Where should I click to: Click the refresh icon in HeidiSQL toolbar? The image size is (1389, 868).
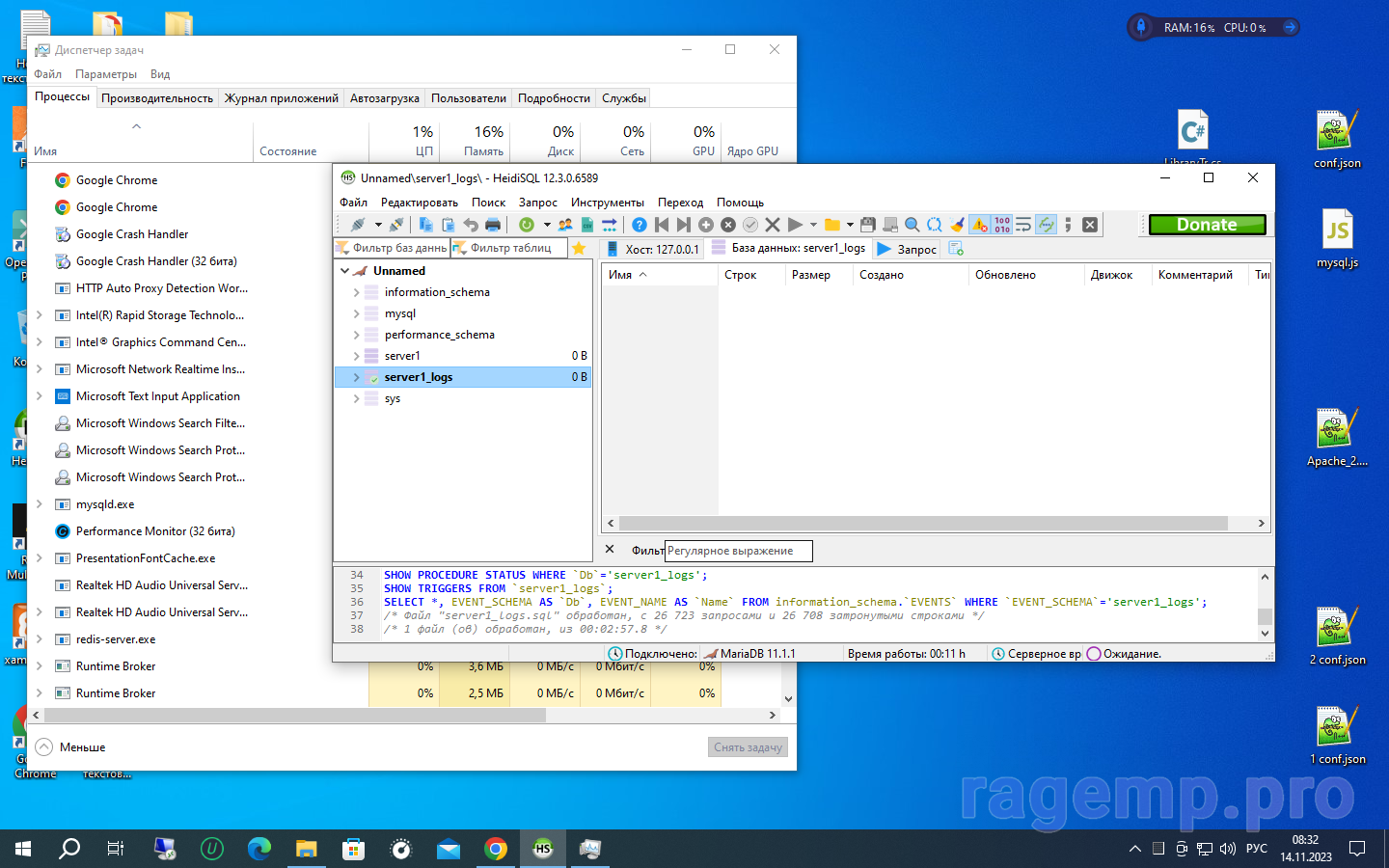527,225
